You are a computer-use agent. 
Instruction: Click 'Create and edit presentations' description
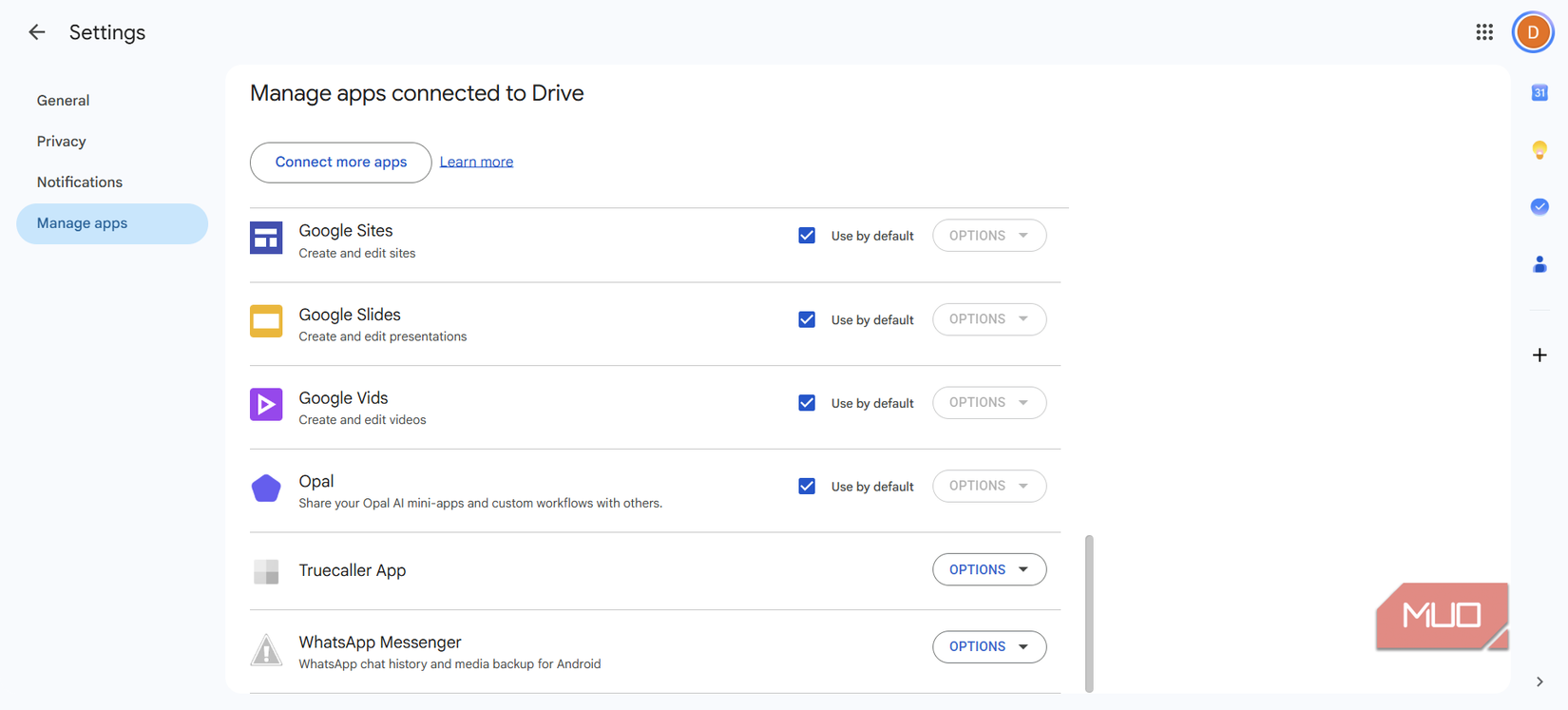click(383, 336)
